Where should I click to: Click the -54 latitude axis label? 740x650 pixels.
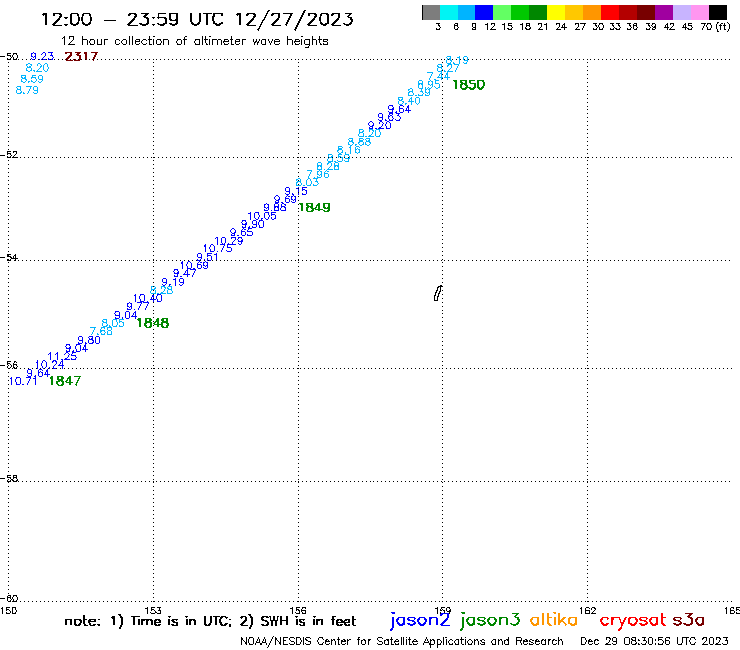pos(9,258)
